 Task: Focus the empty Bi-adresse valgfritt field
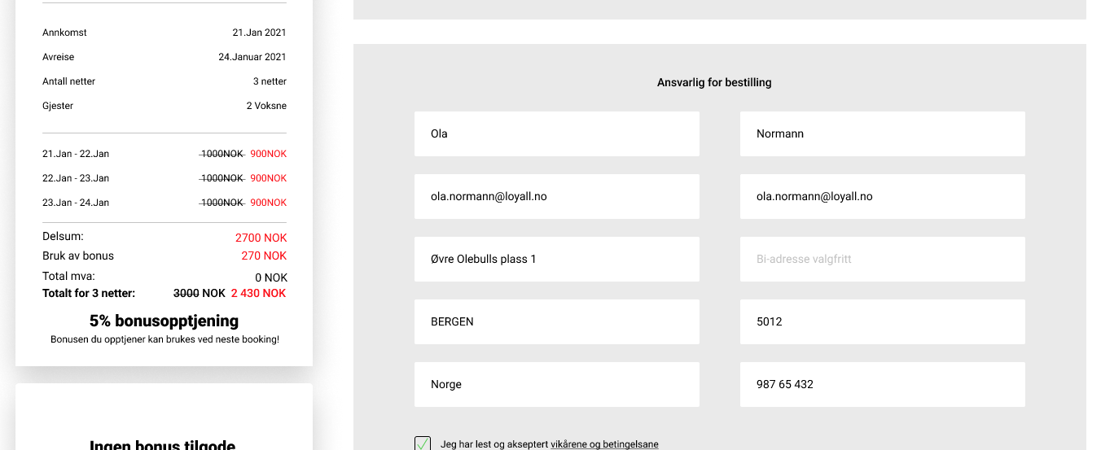tap(882, 259)
